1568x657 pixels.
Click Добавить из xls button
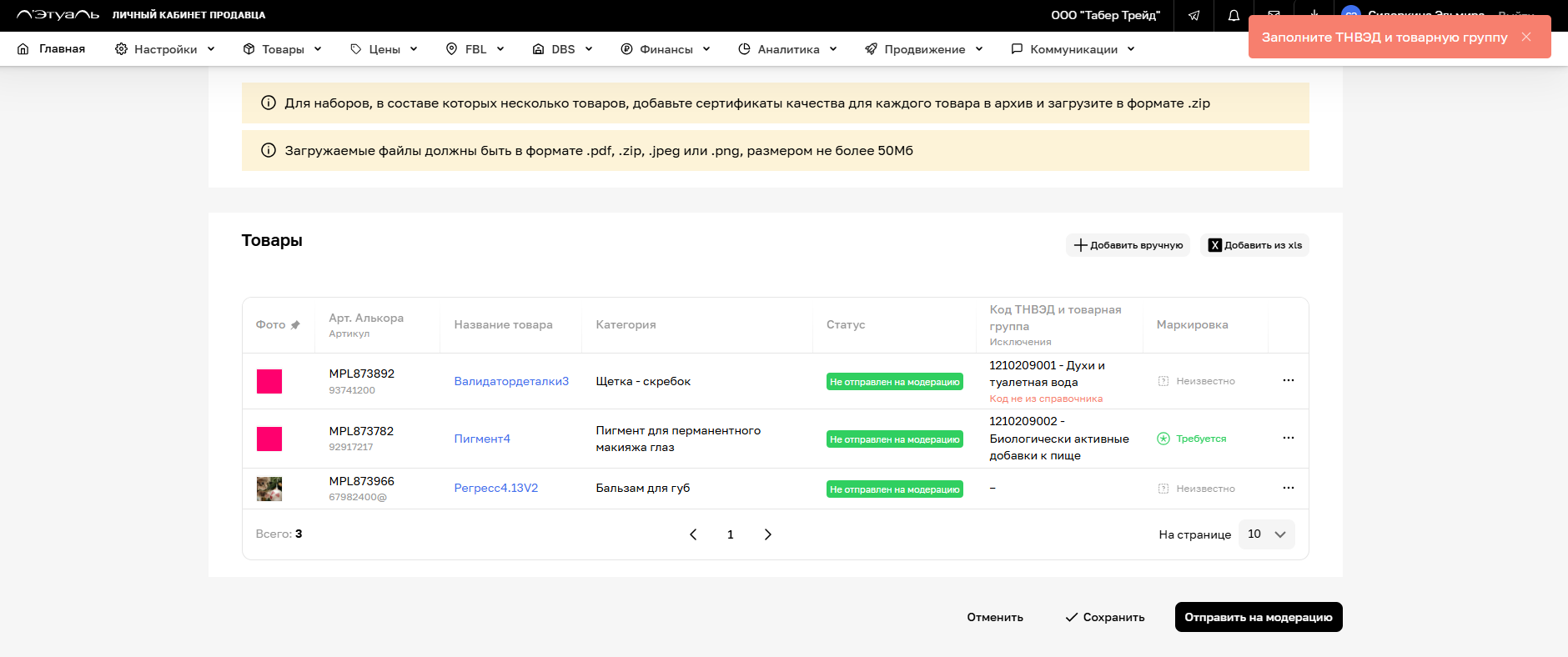click(x=1254, y=245)
